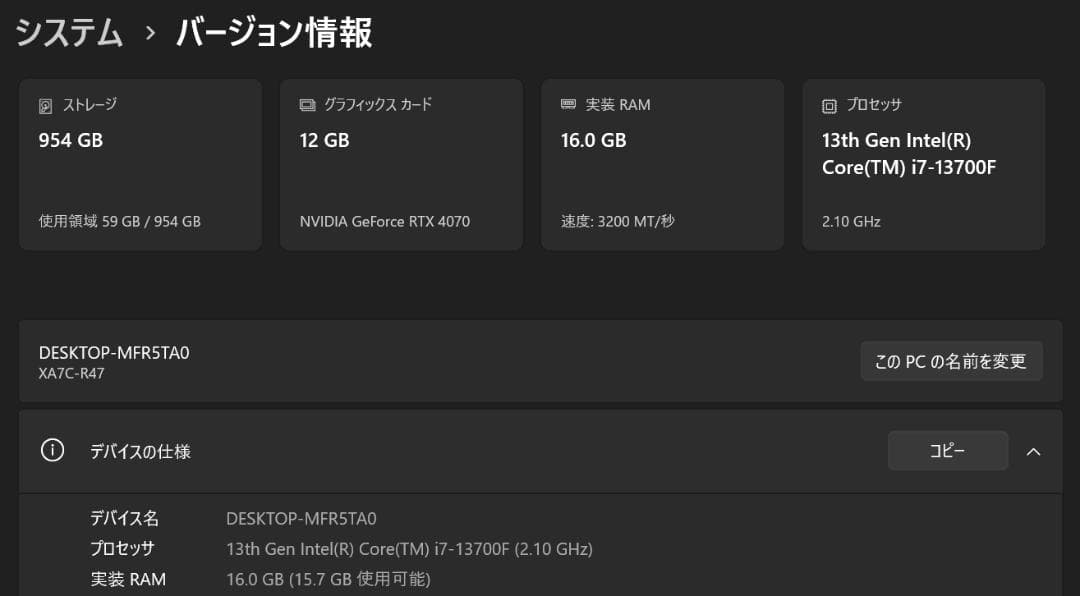The image size is (1080, 596).
Task: Click the コピー button for device specs
Action: pos(947,451)
